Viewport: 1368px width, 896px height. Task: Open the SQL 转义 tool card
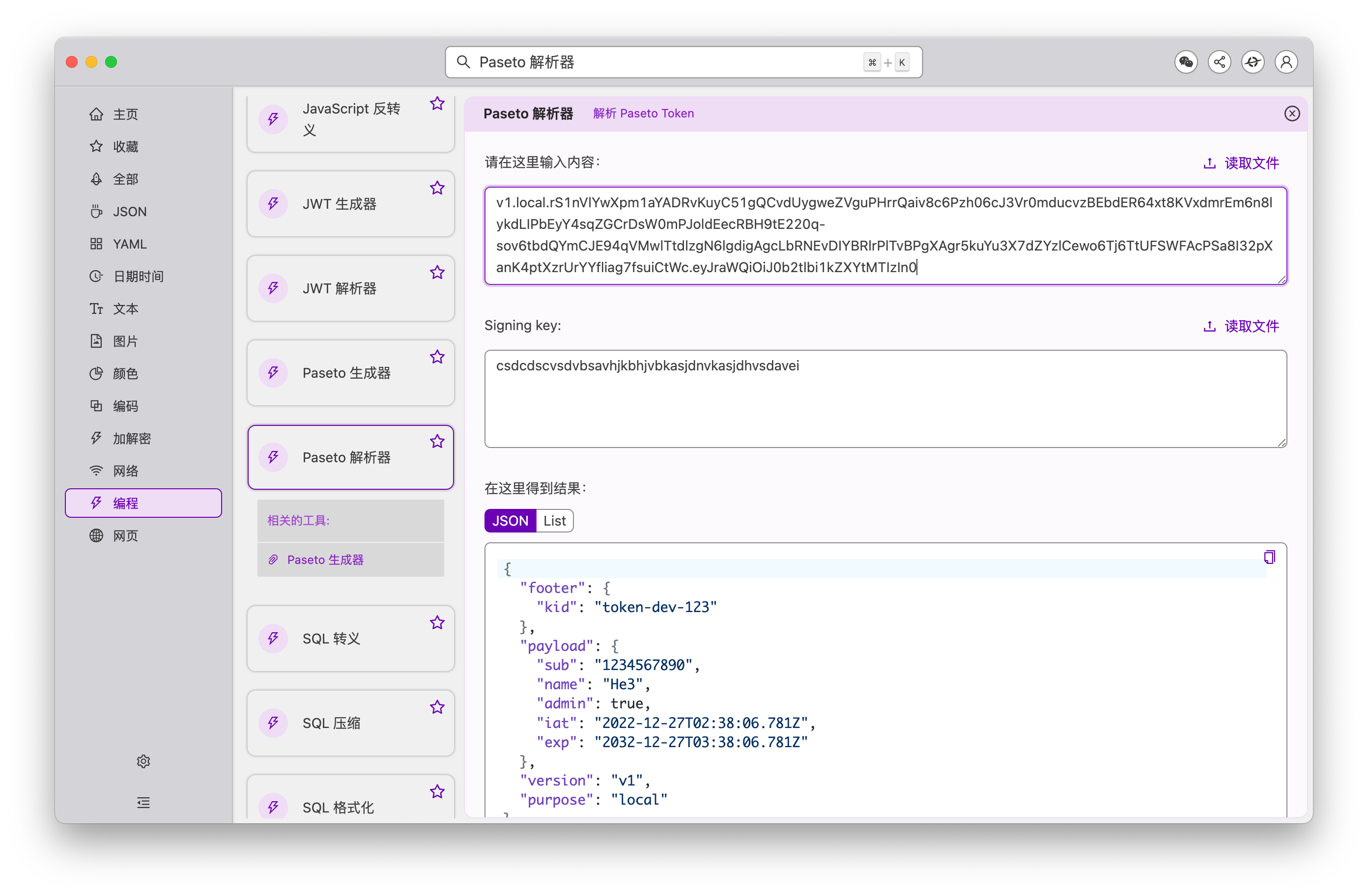(351, 639)
